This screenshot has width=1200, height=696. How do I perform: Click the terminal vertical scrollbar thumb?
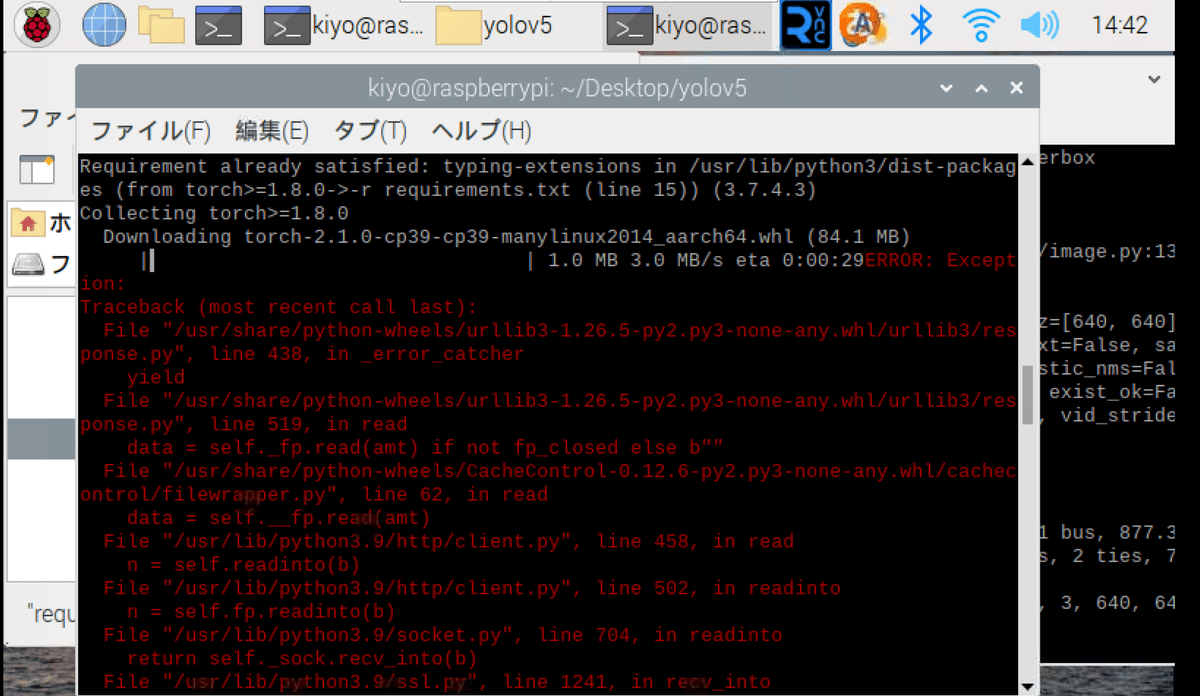[1028, 395]
